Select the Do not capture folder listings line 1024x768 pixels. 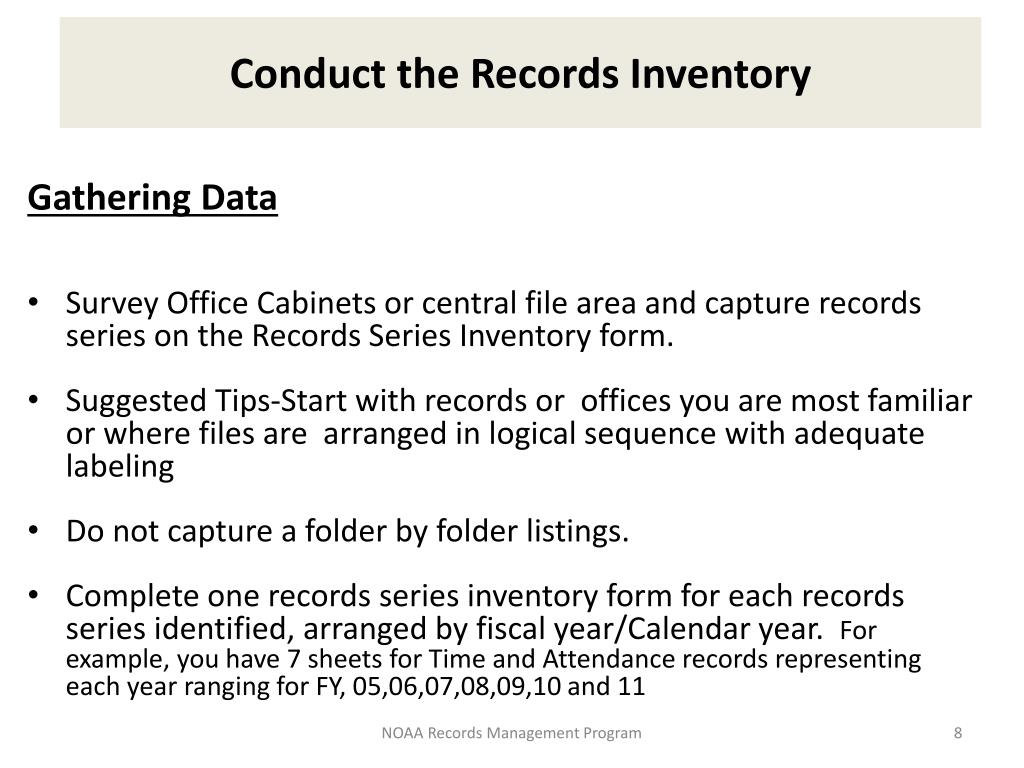point(347,531)
